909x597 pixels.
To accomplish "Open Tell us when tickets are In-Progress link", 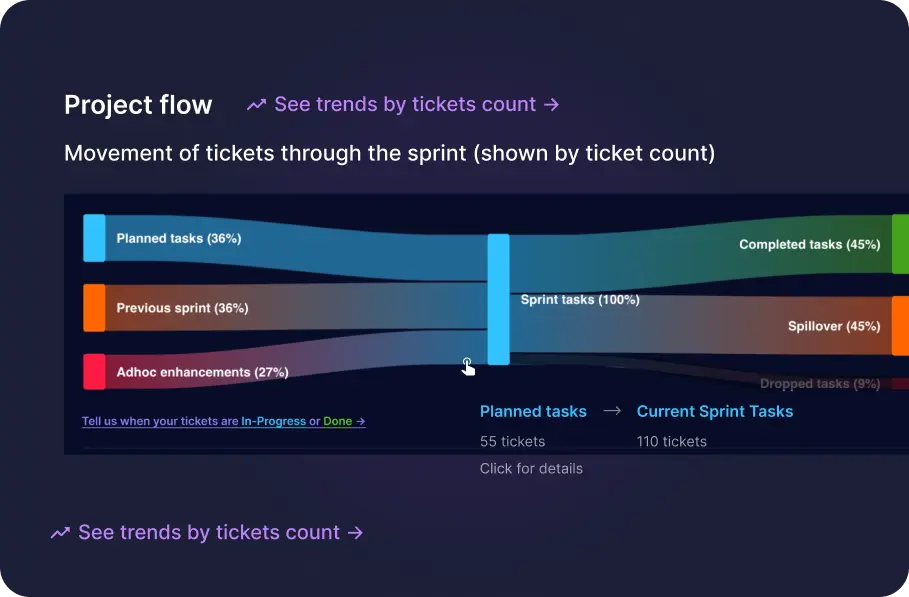I will [x=223, y=421].
